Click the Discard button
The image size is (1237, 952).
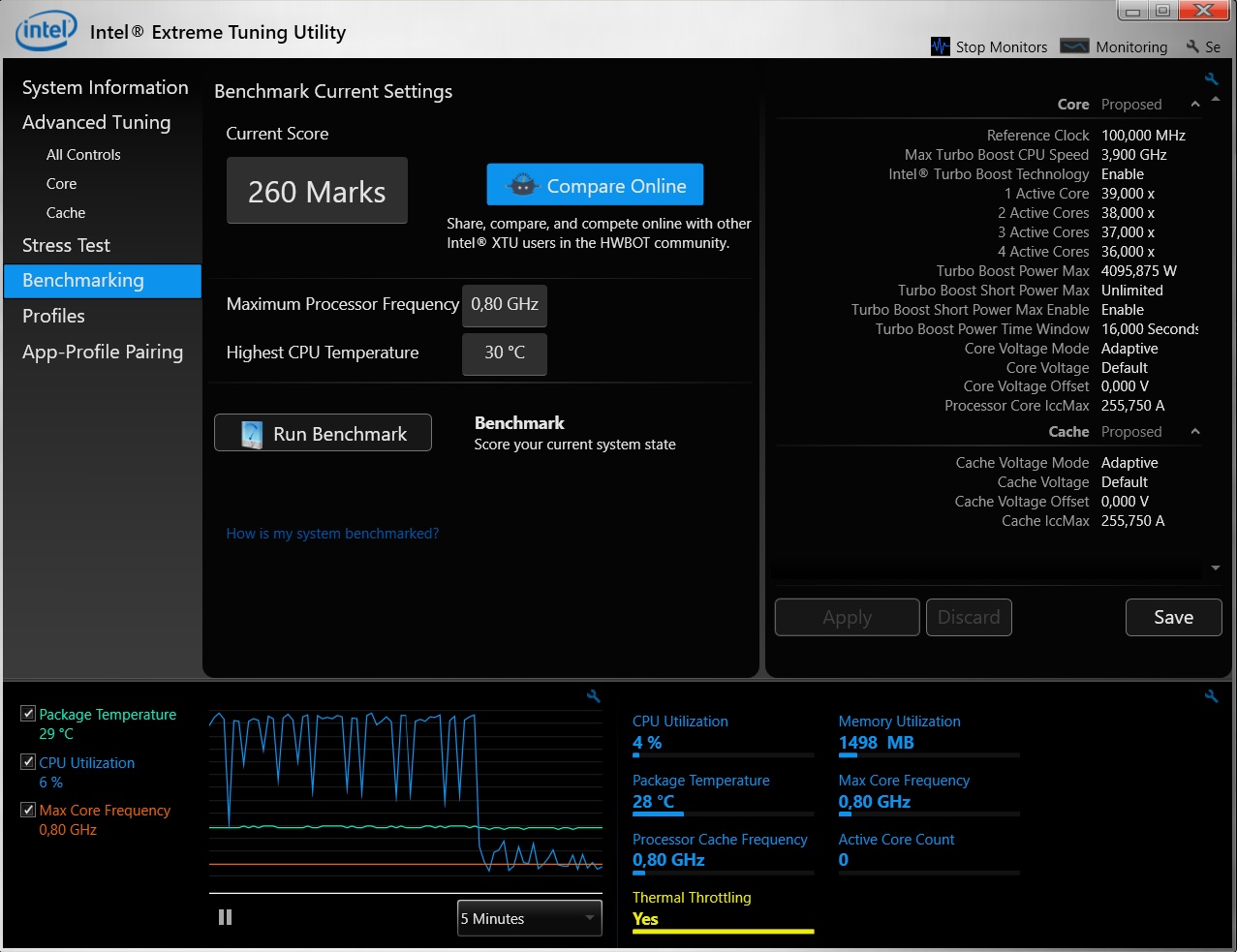click(969, 617)
